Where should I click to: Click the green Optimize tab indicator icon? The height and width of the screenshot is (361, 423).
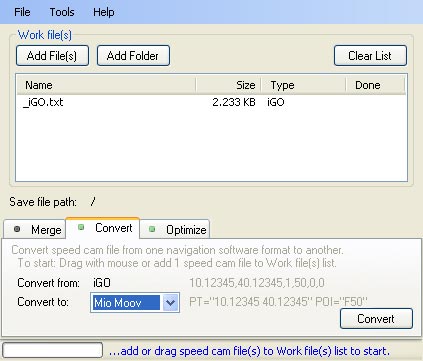pyautogui.click(x=152, y=229)
